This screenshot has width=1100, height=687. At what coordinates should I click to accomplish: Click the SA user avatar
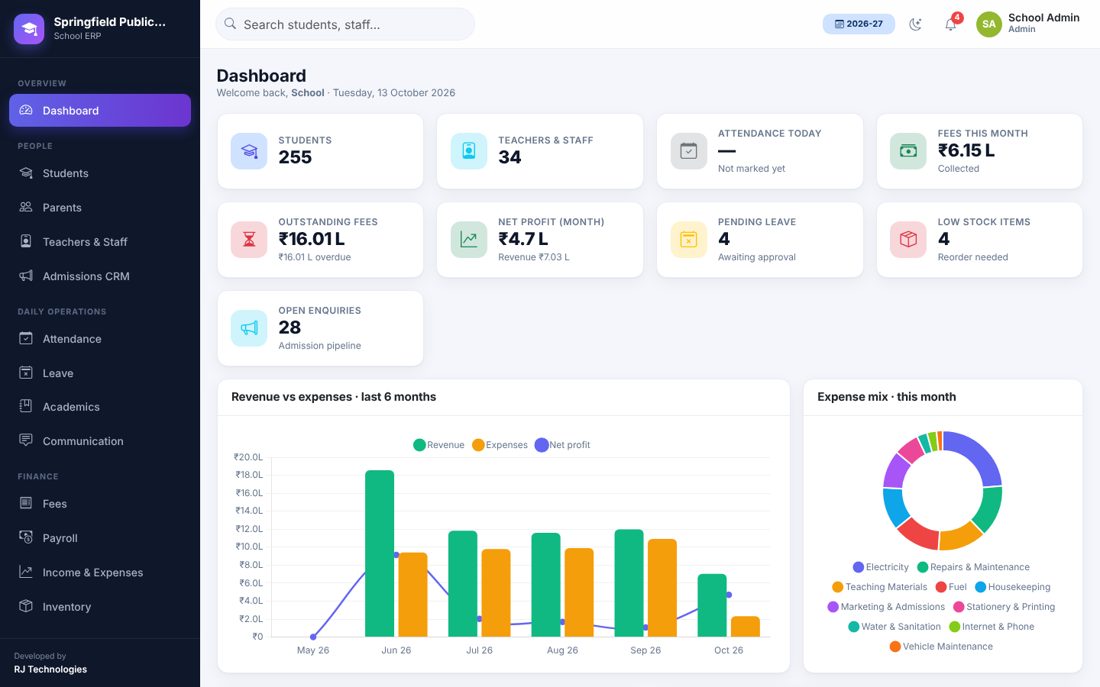pyautogui.click(x=988, y=25)
